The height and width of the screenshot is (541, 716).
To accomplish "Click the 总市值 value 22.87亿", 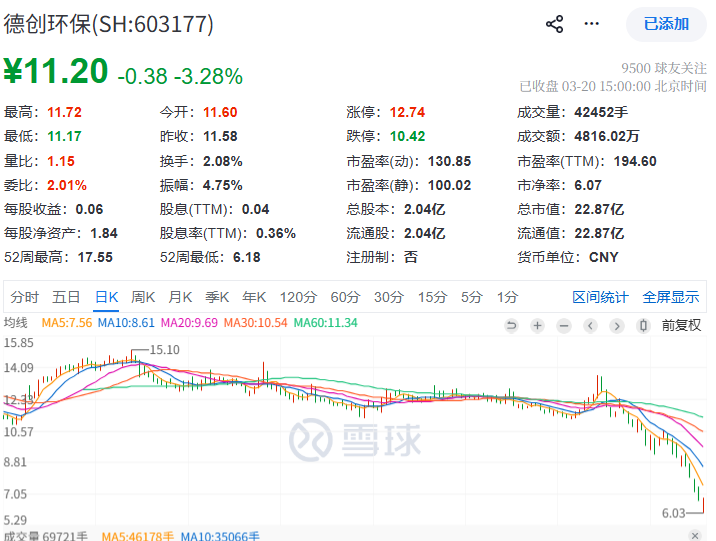I will [x=599, y=209].
